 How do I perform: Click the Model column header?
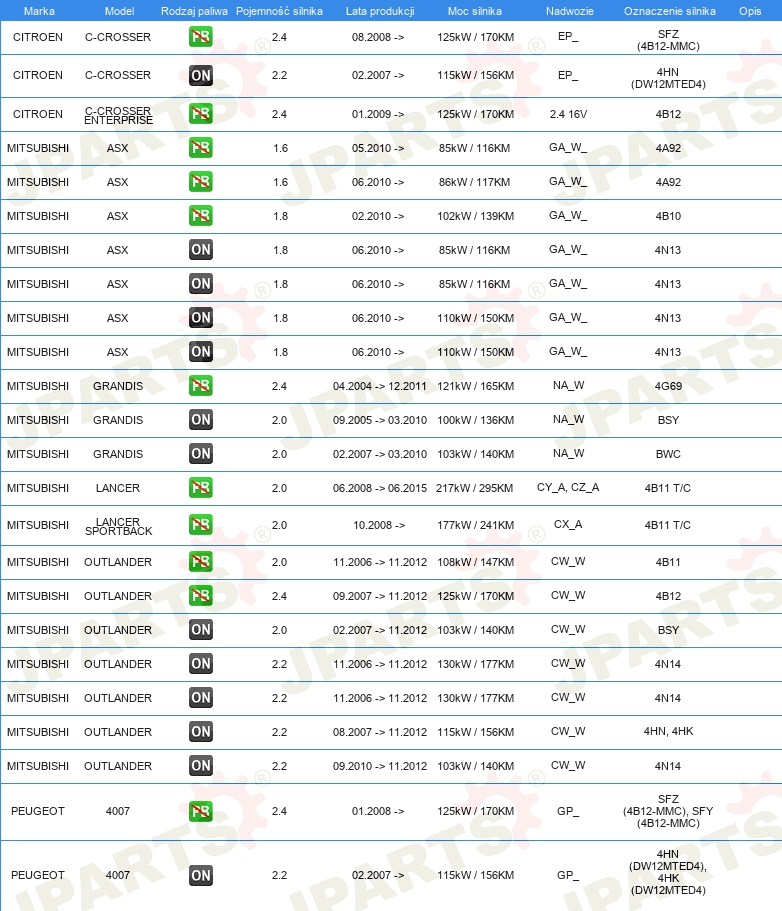pos(119,11)
